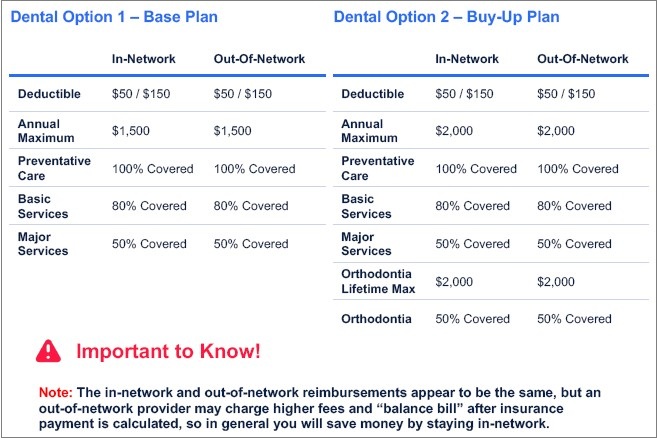Screen dimensions: 658x440
Task: Click In-Network '50% Covered' in the Orthodontia row
Action: tap(472, 319)
